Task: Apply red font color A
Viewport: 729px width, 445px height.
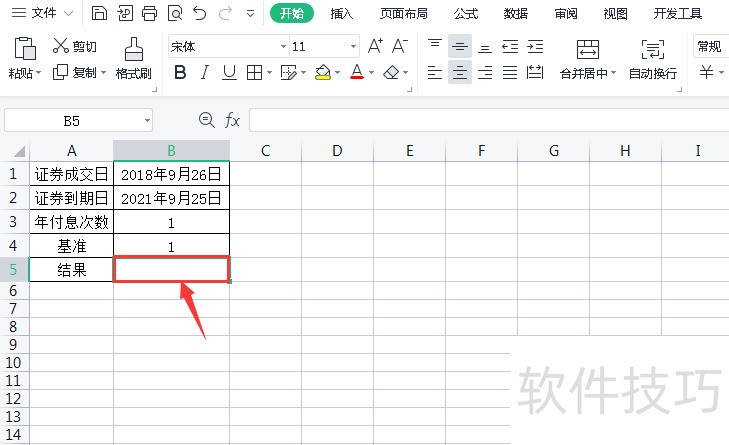Action: pyautogui.click(x=357, y=73)
